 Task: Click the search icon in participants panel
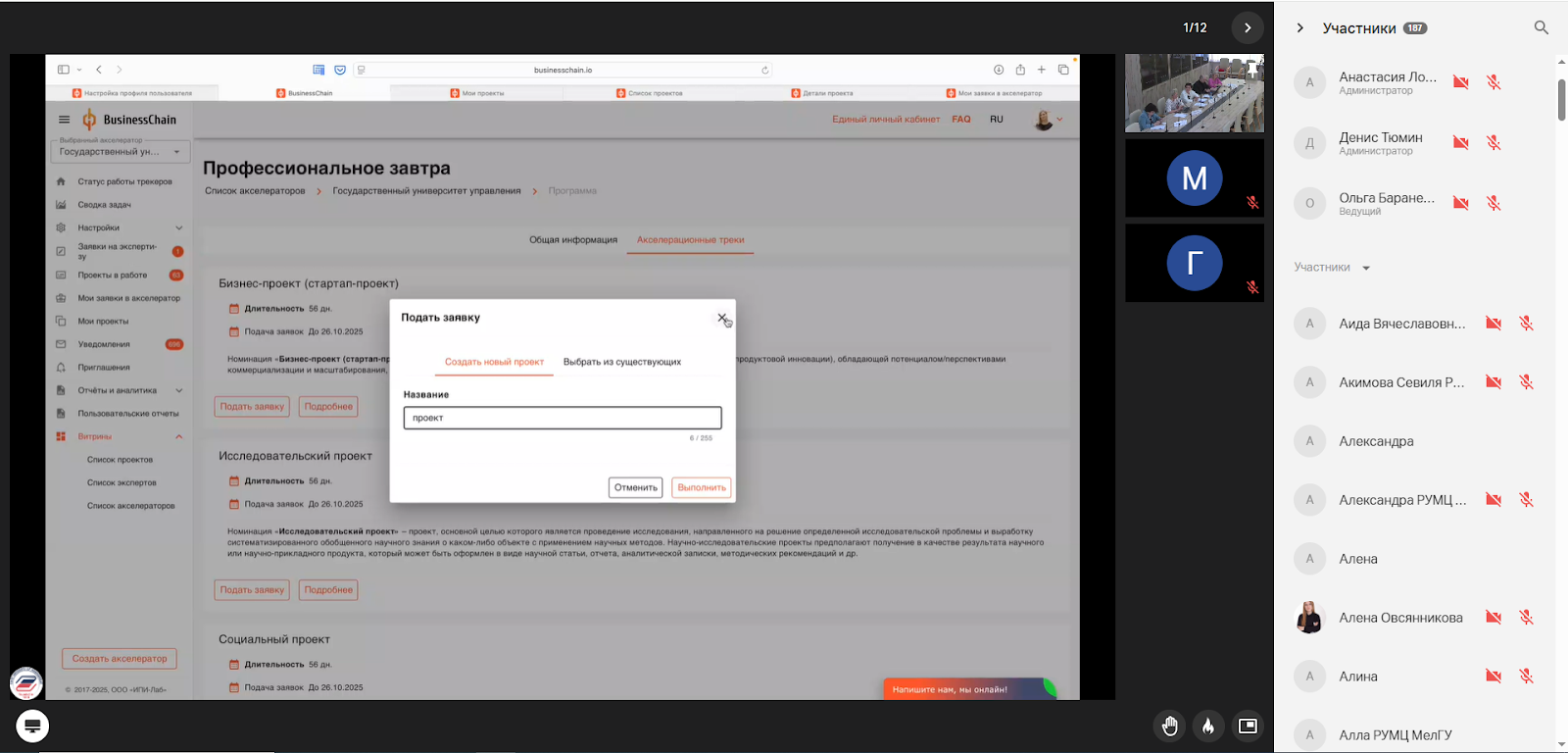[x=1541, y=28]
